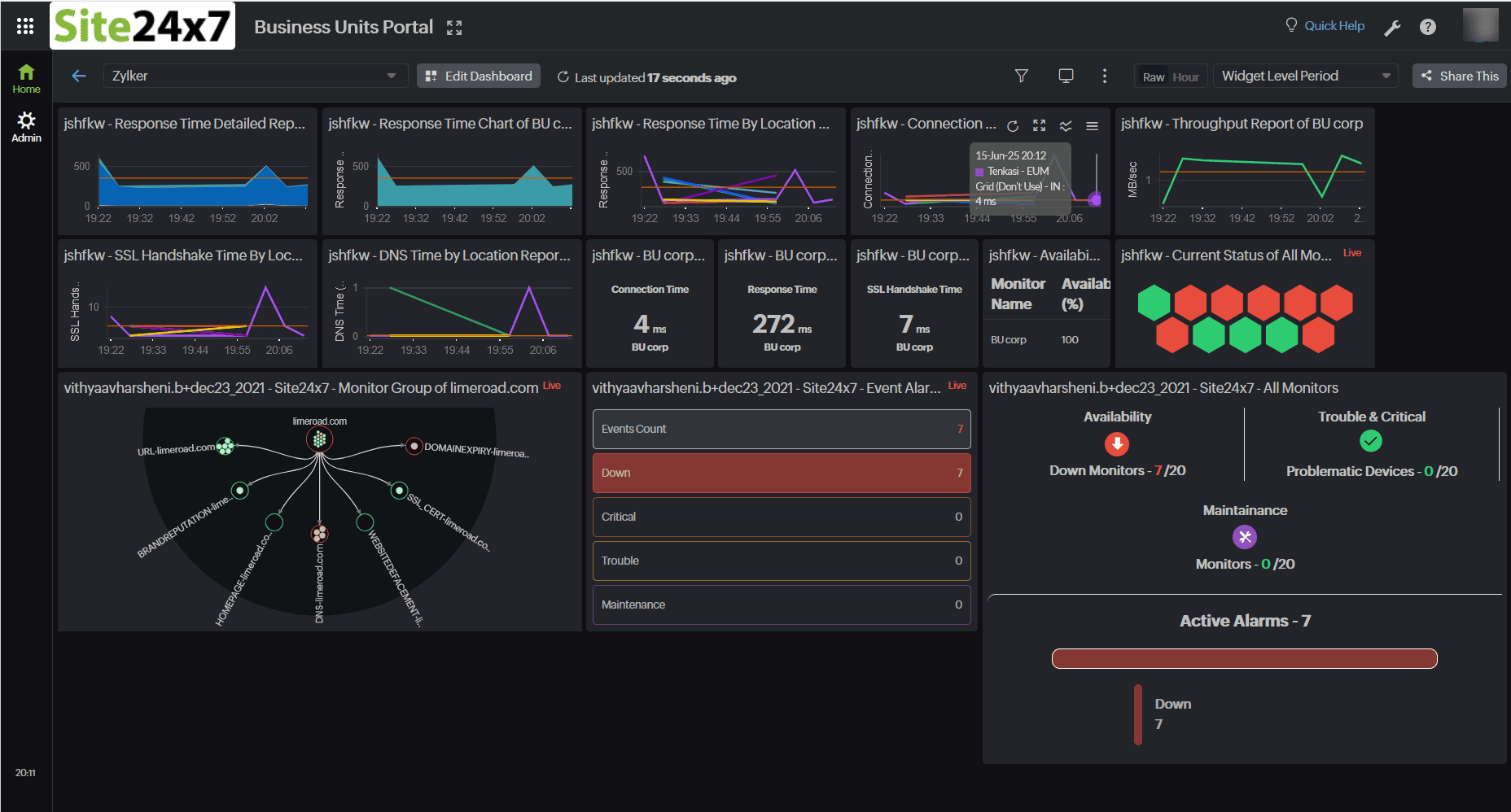Click the Home icon in the sidebar
This screenshot has width=1511, height=812.
tap(26, 78)
